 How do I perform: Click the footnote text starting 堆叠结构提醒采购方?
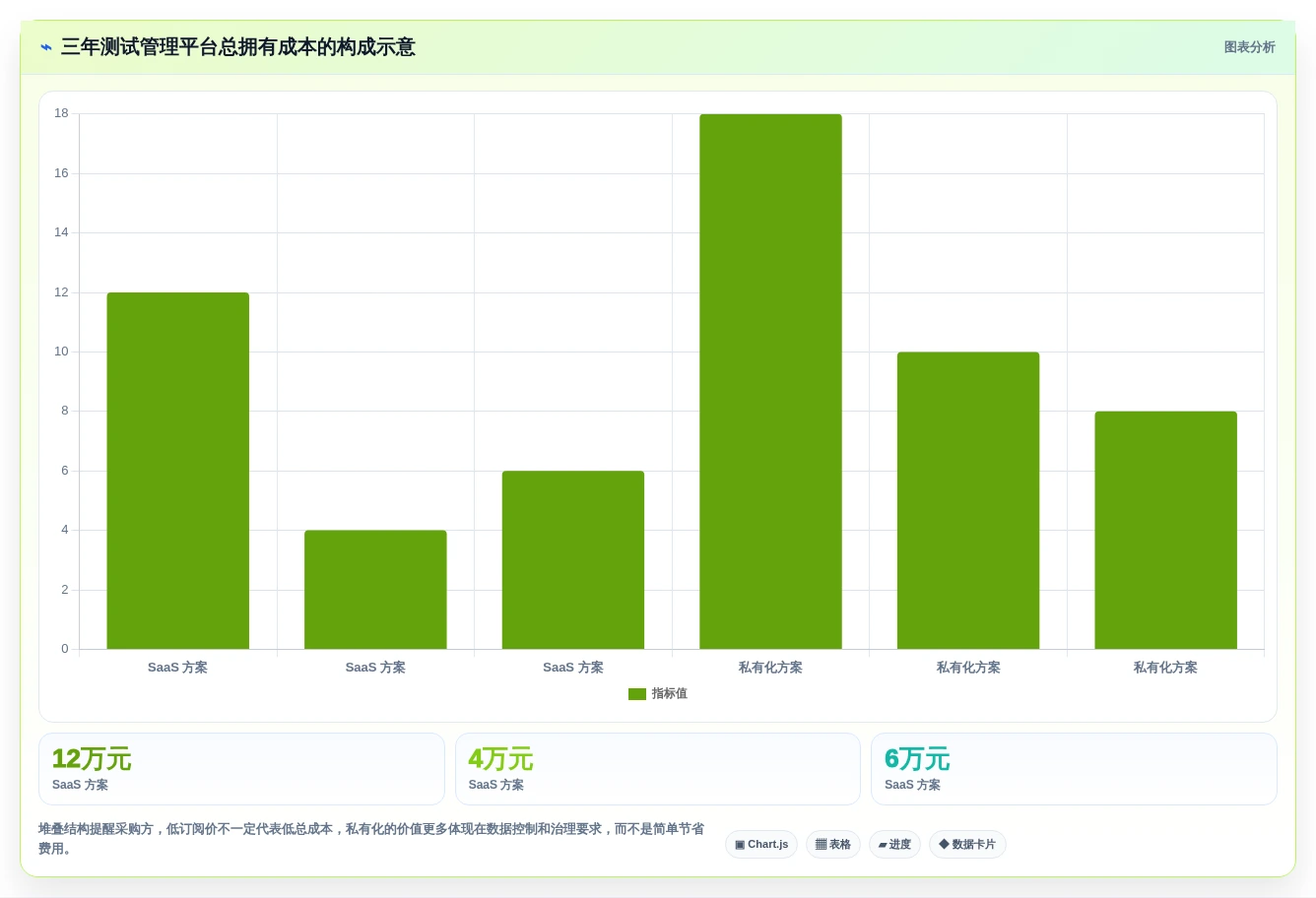pyautogui.click(x=371, y=839)
